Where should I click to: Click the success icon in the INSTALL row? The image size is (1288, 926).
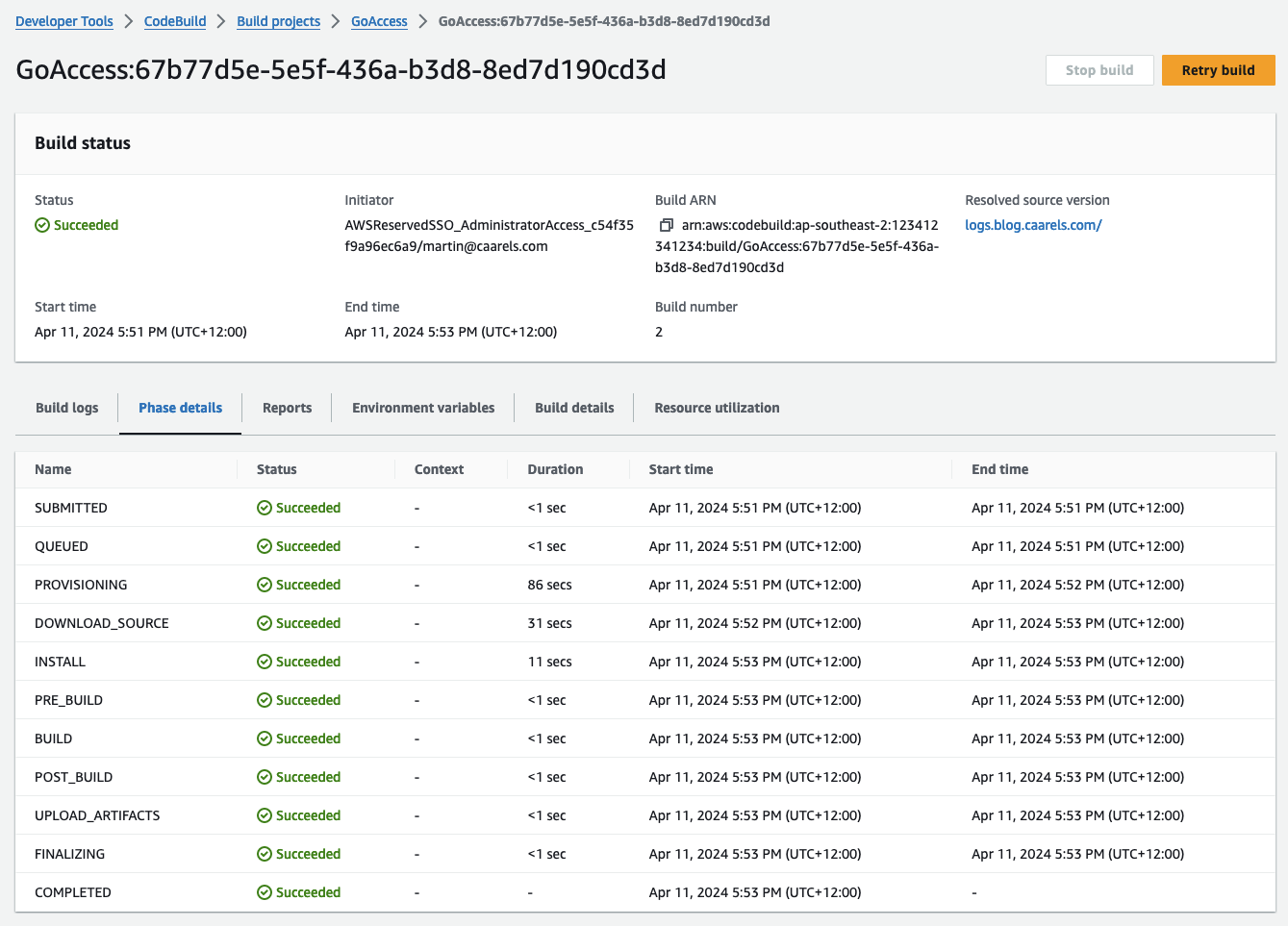pyautogui.click(x=265, y=662)
